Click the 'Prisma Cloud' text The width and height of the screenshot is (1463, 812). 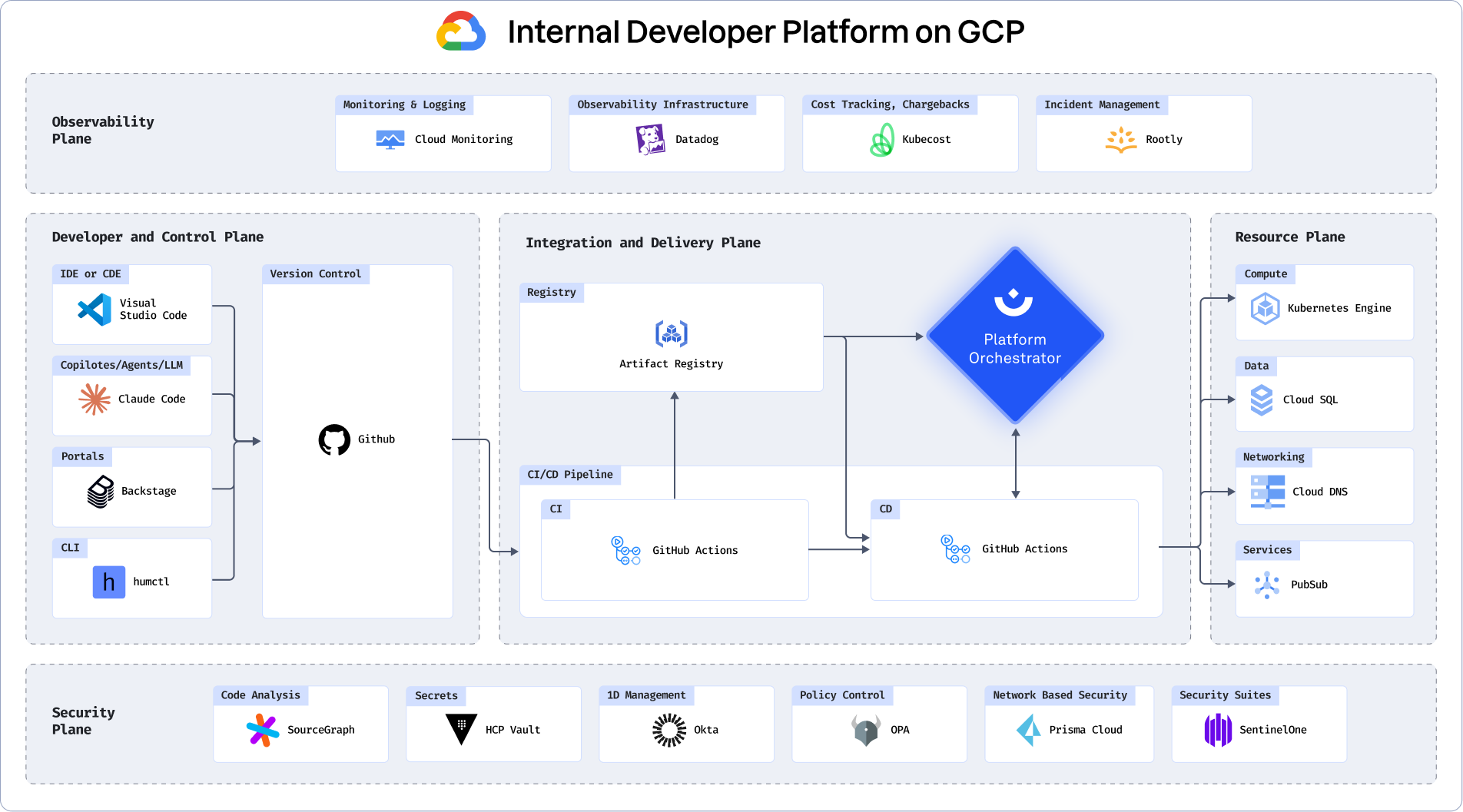(1086, 730)
